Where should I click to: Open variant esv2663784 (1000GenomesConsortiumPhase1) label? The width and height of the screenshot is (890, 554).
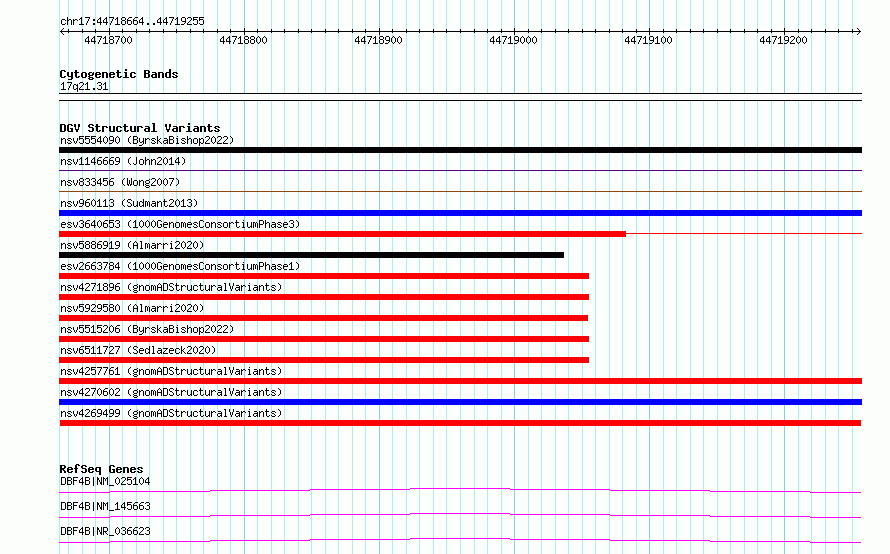[x=180, y=266]
